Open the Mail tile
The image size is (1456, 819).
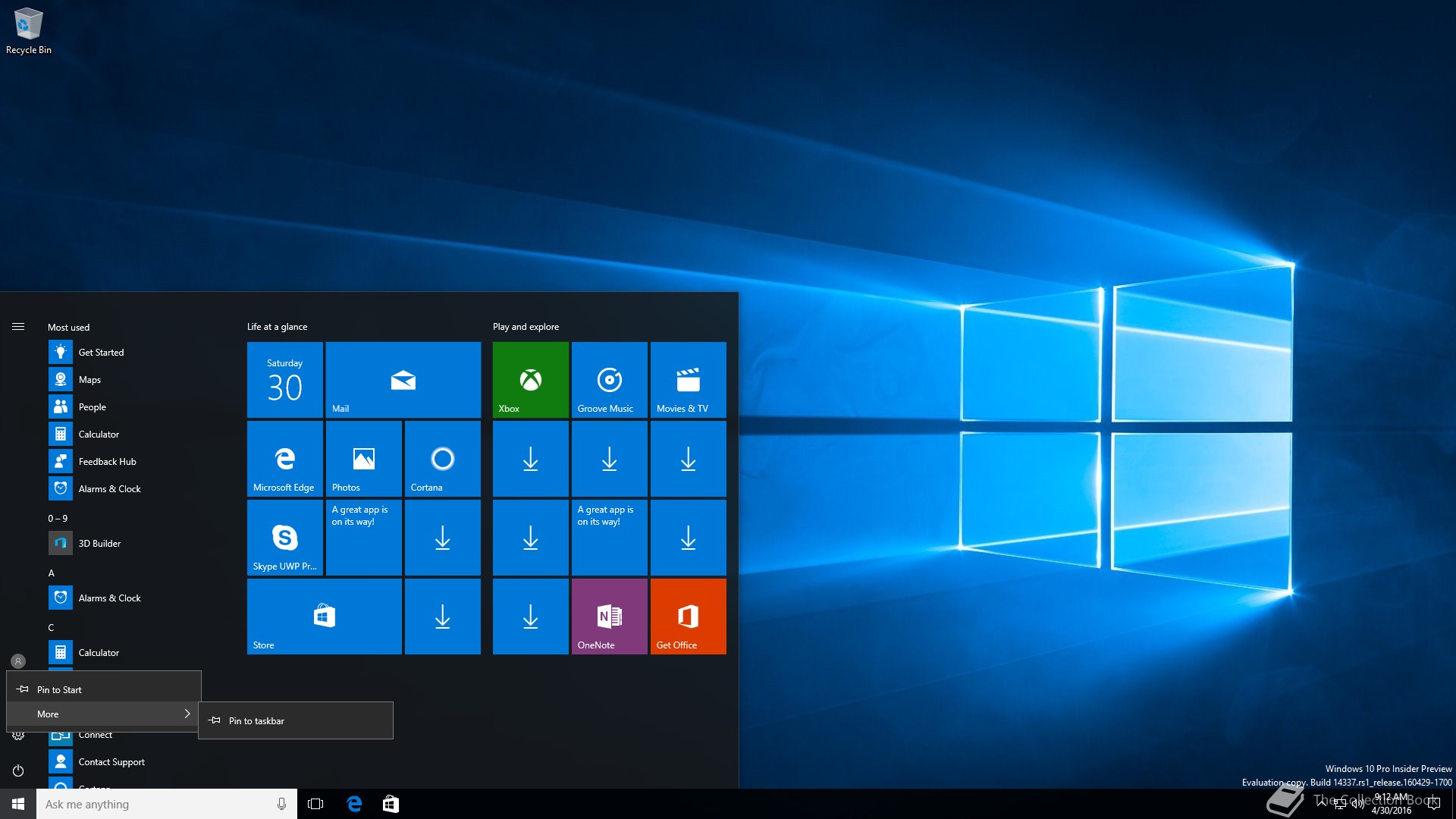click(403, 379)
